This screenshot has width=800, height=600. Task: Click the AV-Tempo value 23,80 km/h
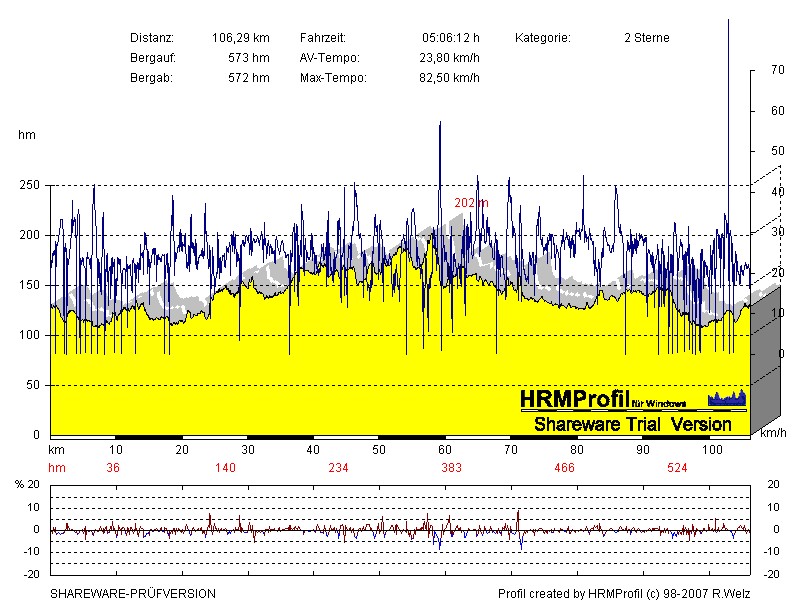pos(449,58)
